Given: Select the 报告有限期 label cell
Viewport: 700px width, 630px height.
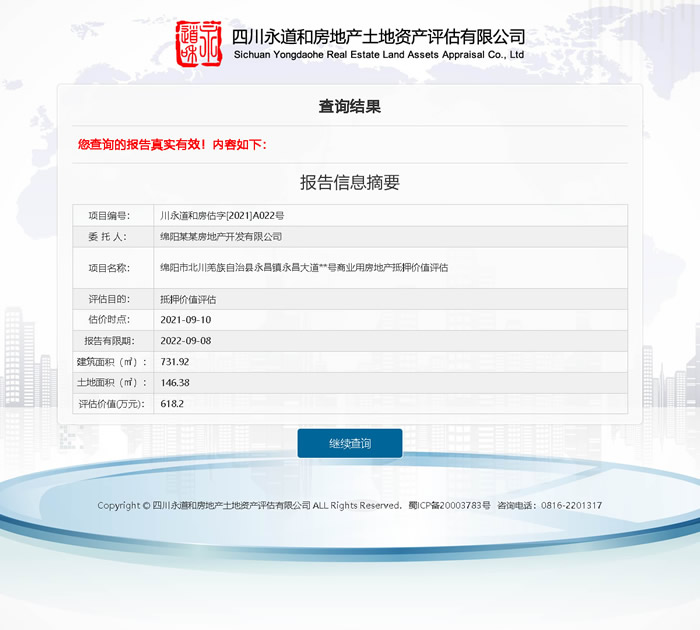Looking at the screenshot, I should tap(113, 341).
